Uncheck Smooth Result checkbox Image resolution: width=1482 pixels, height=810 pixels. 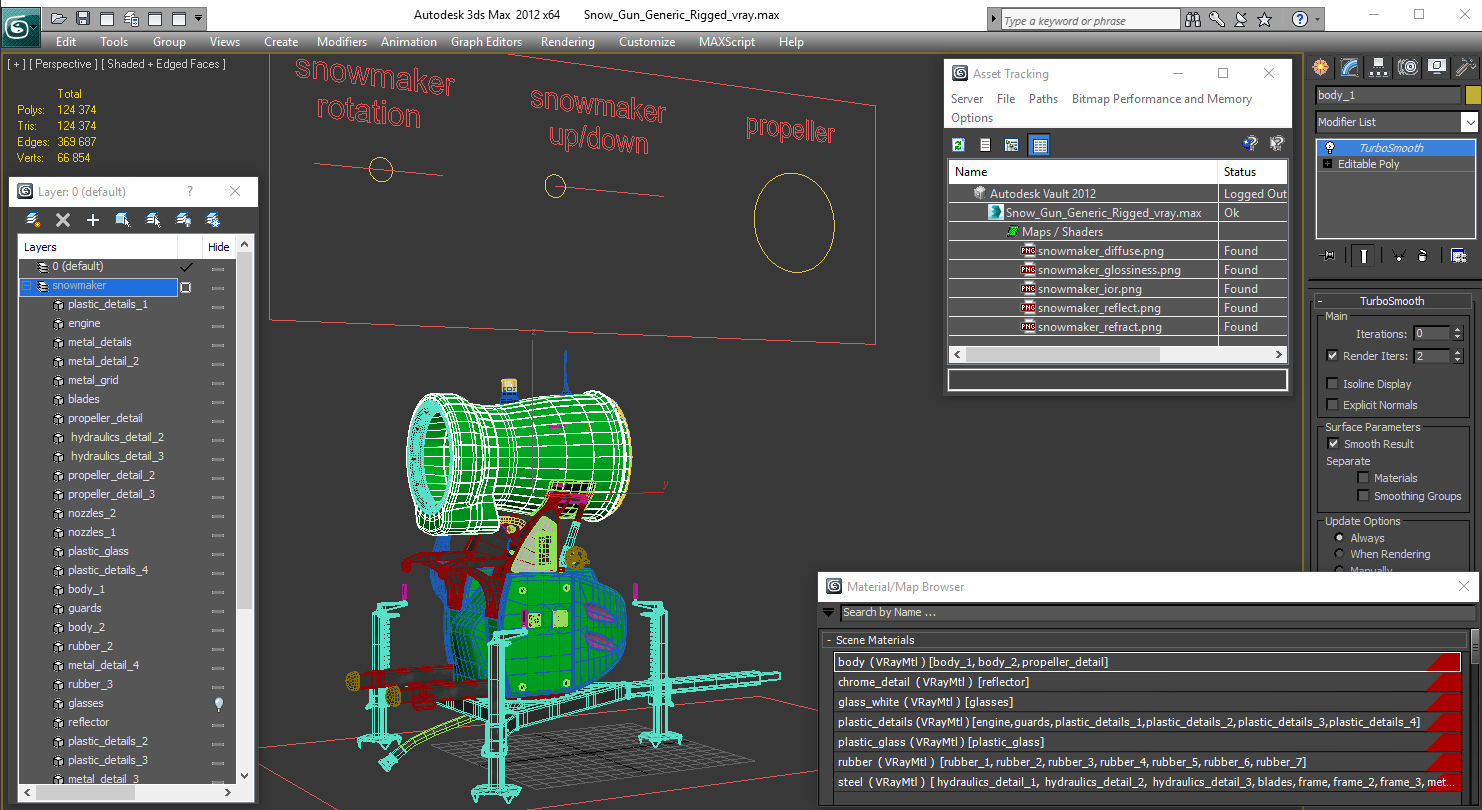pyautogui.click(x=1332, y=444)
